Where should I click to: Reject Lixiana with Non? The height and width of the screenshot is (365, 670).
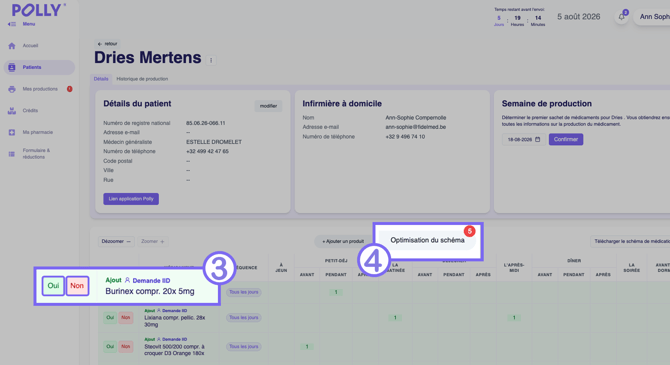tap(126, 318)
